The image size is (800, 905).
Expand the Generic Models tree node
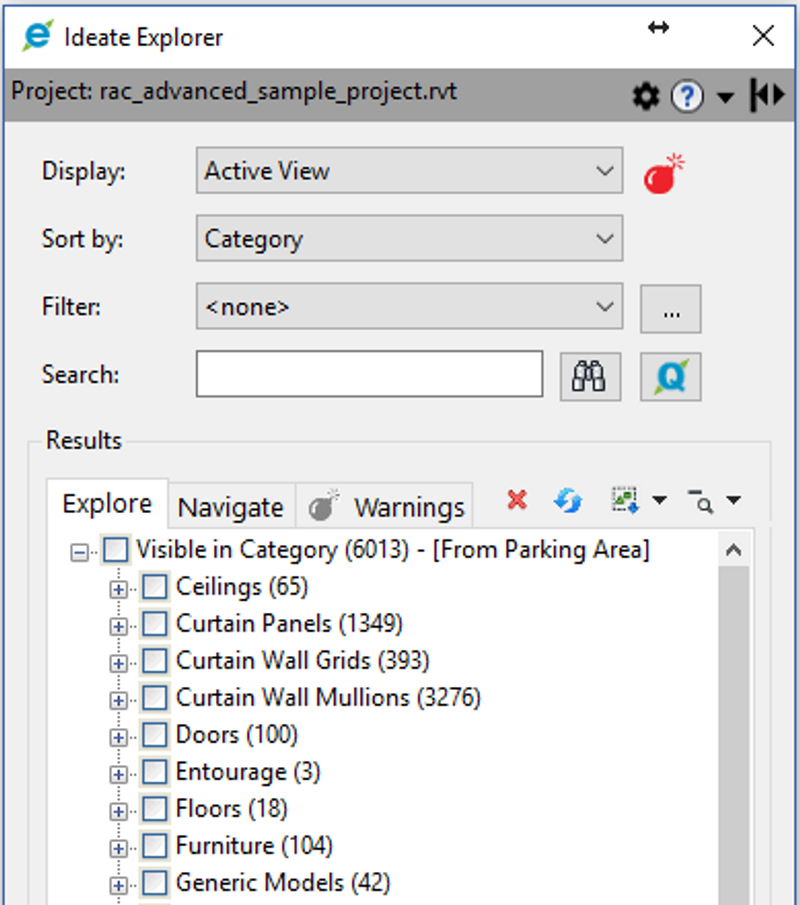[118, 885]
